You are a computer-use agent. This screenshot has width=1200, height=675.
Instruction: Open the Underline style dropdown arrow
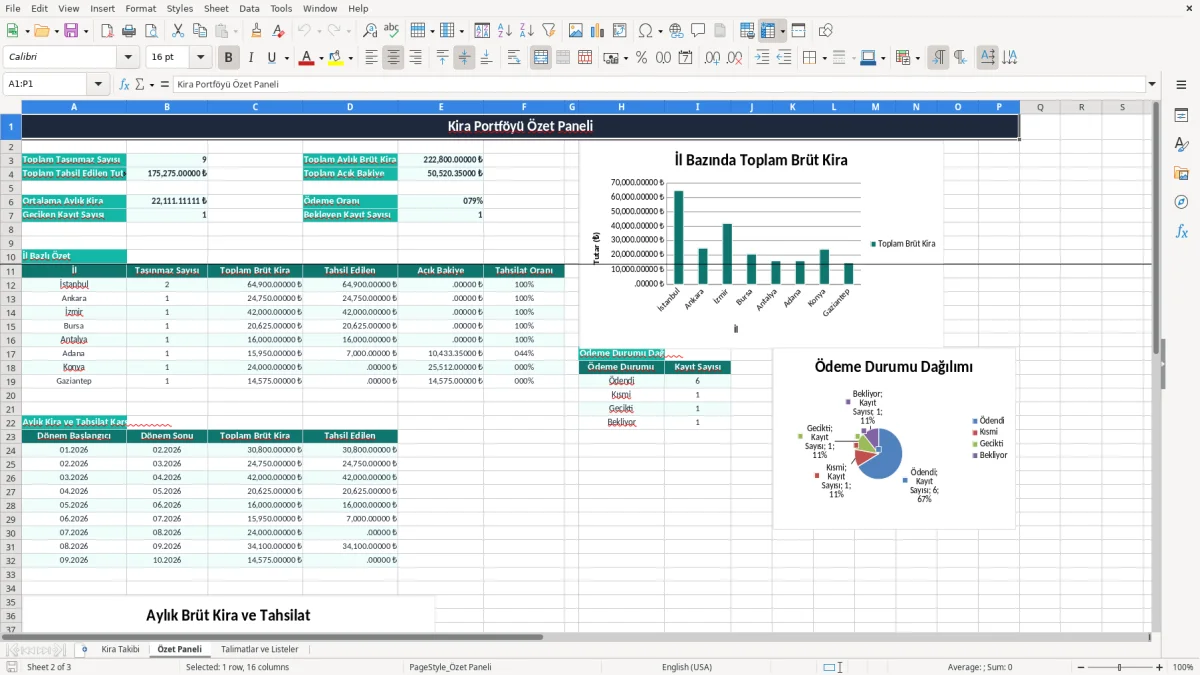[286, 58]
